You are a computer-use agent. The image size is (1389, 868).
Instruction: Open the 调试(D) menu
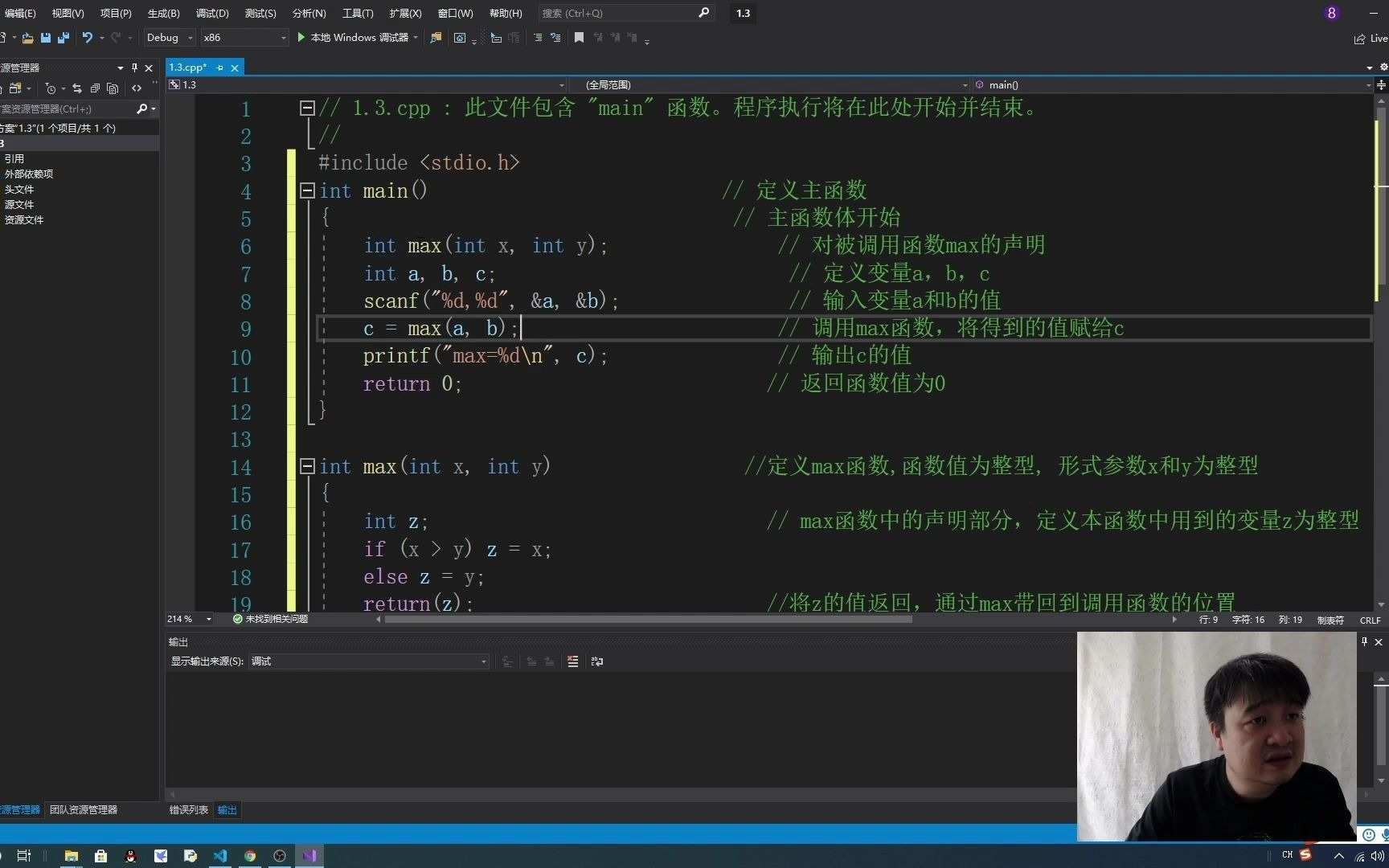tap(211, 13)
